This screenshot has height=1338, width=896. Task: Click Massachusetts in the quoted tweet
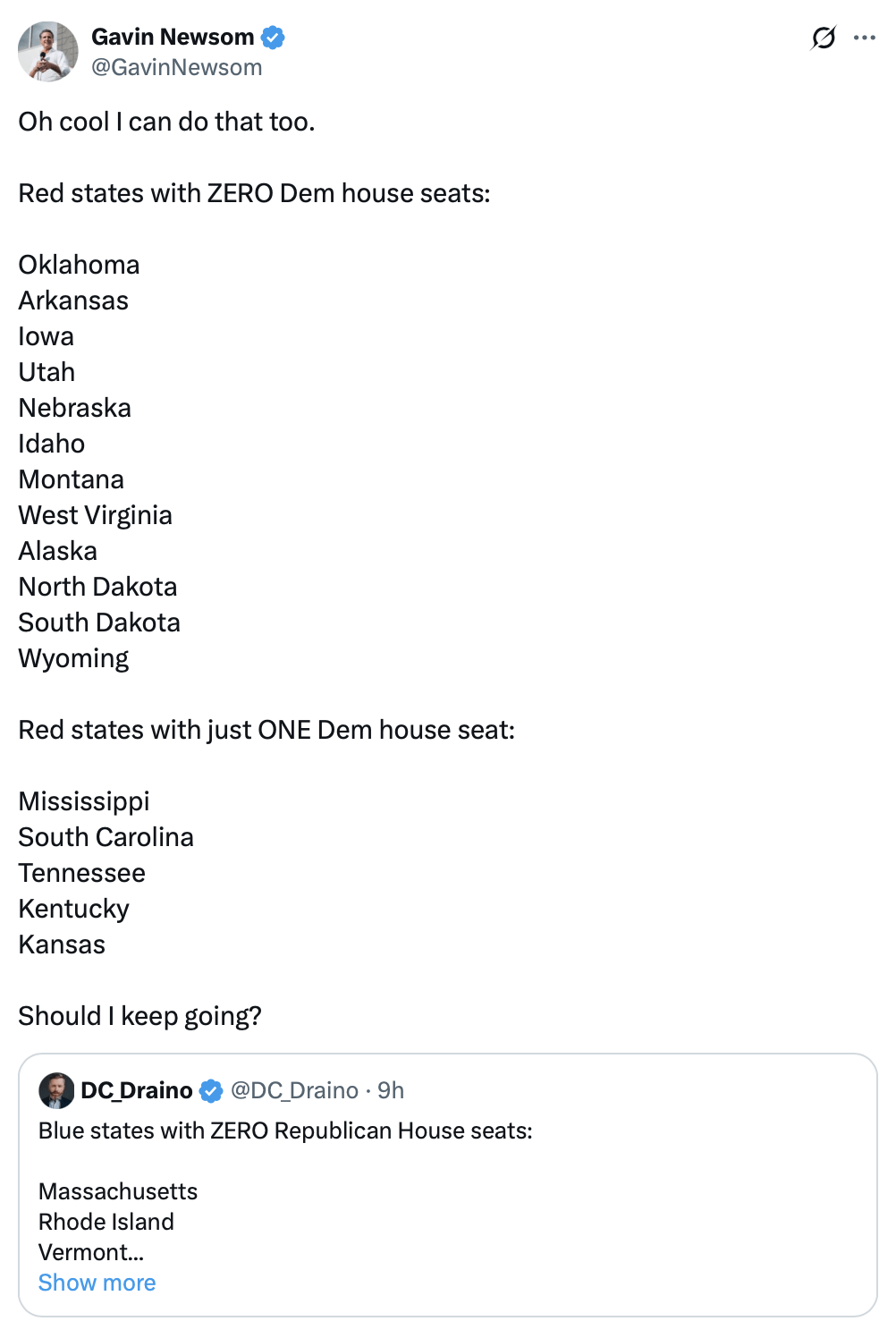coord(118,1191)
